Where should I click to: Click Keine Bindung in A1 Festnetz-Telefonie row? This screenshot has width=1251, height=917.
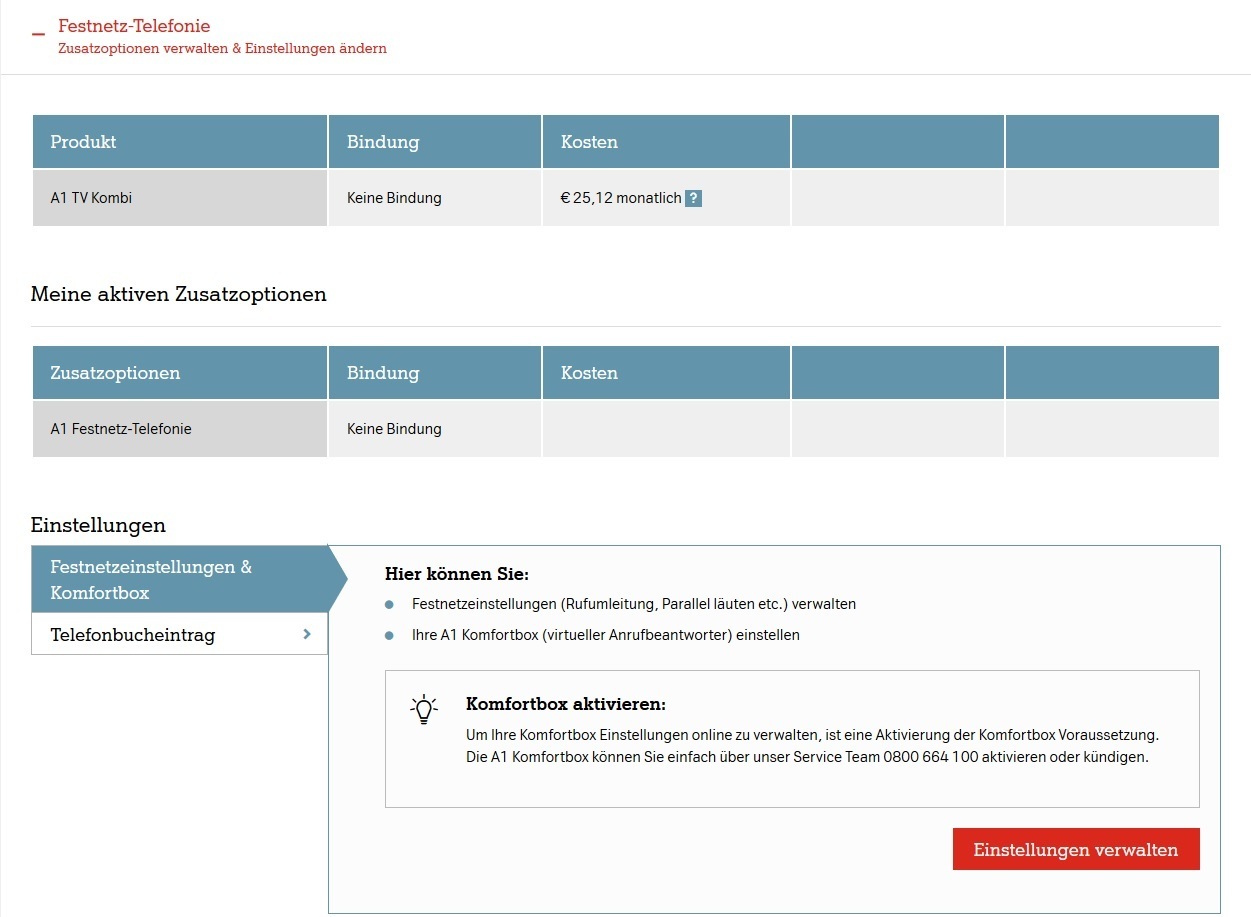pyautogui.click(x=394, y=429)
